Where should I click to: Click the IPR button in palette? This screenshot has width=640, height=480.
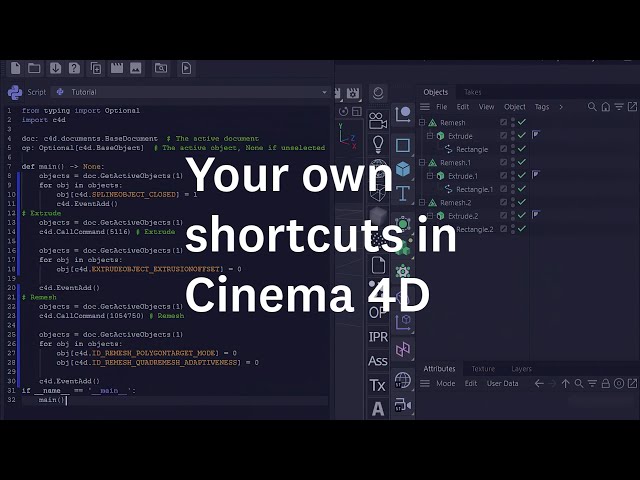[x=378, y=337]
